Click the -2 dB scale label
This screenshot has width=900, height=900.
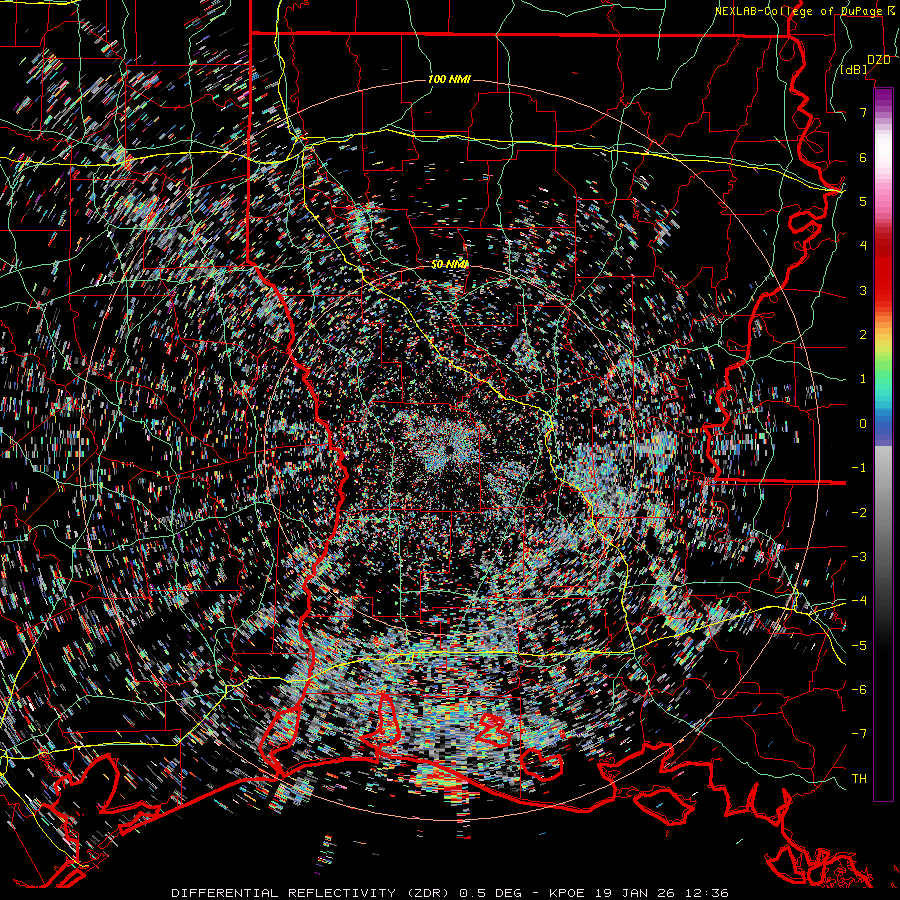859,513
